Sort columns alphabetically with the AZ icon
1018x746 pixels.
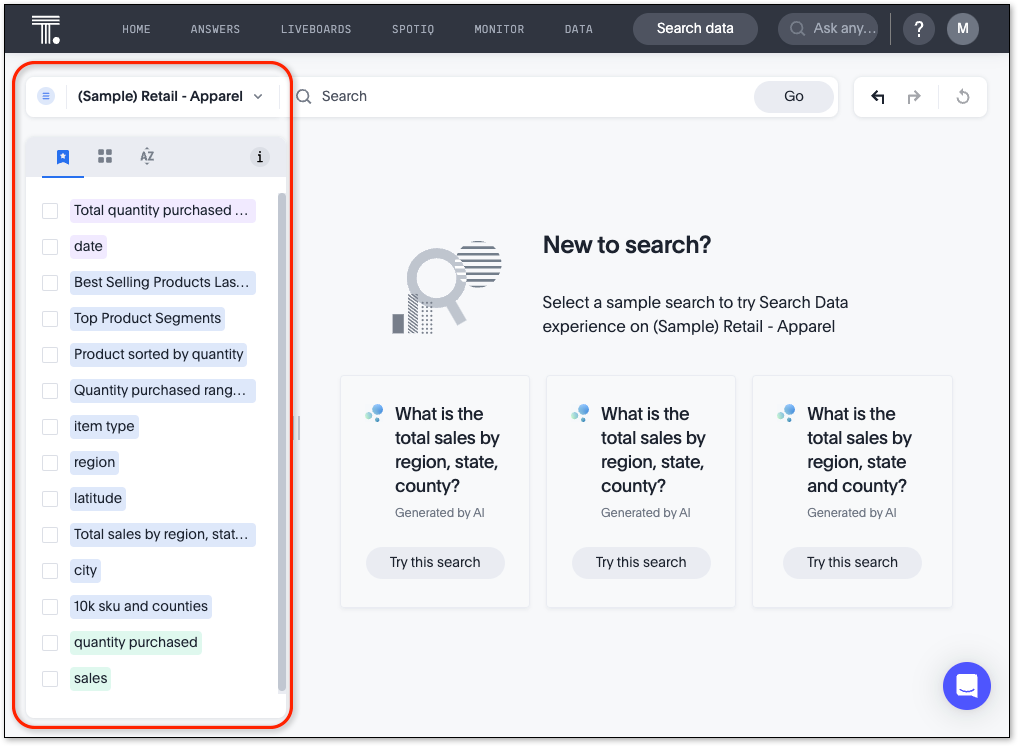tap(146, 157)
